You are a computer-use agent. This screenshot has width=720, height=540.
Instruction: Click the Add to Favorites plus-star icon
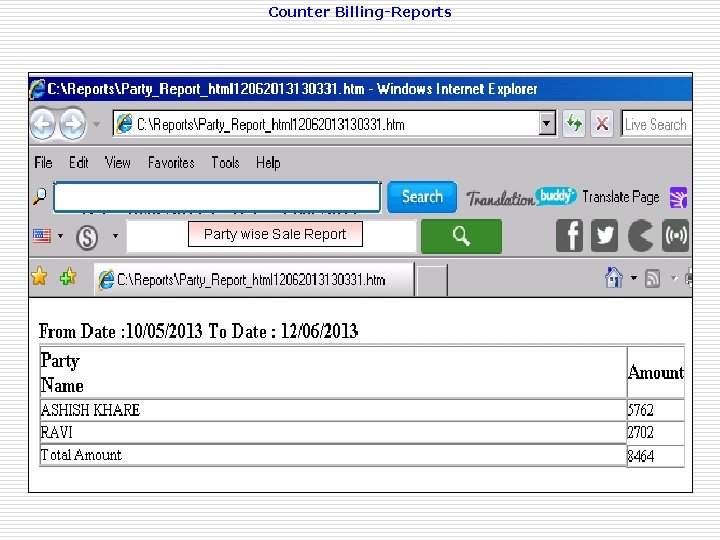click(68, 277)
